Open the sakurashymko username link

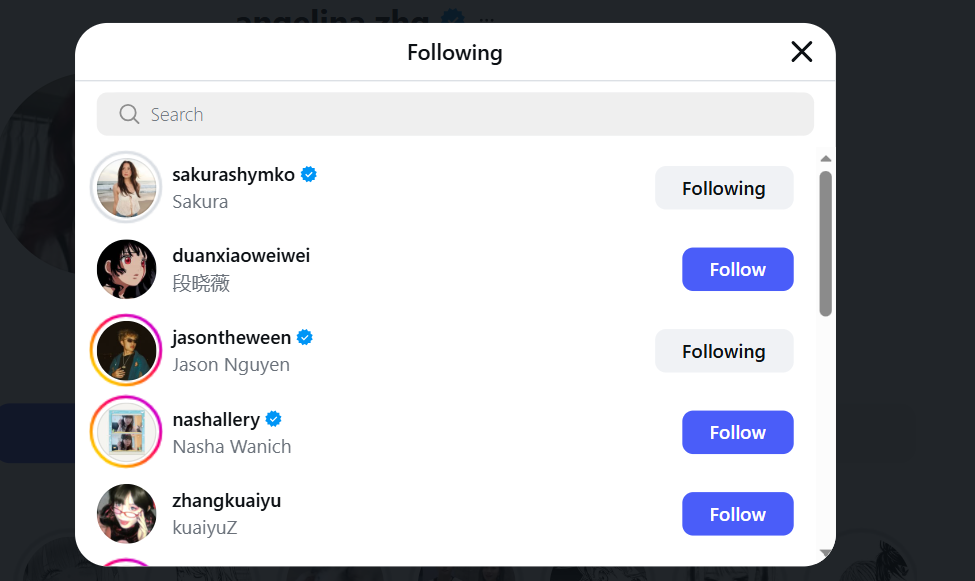233,175
